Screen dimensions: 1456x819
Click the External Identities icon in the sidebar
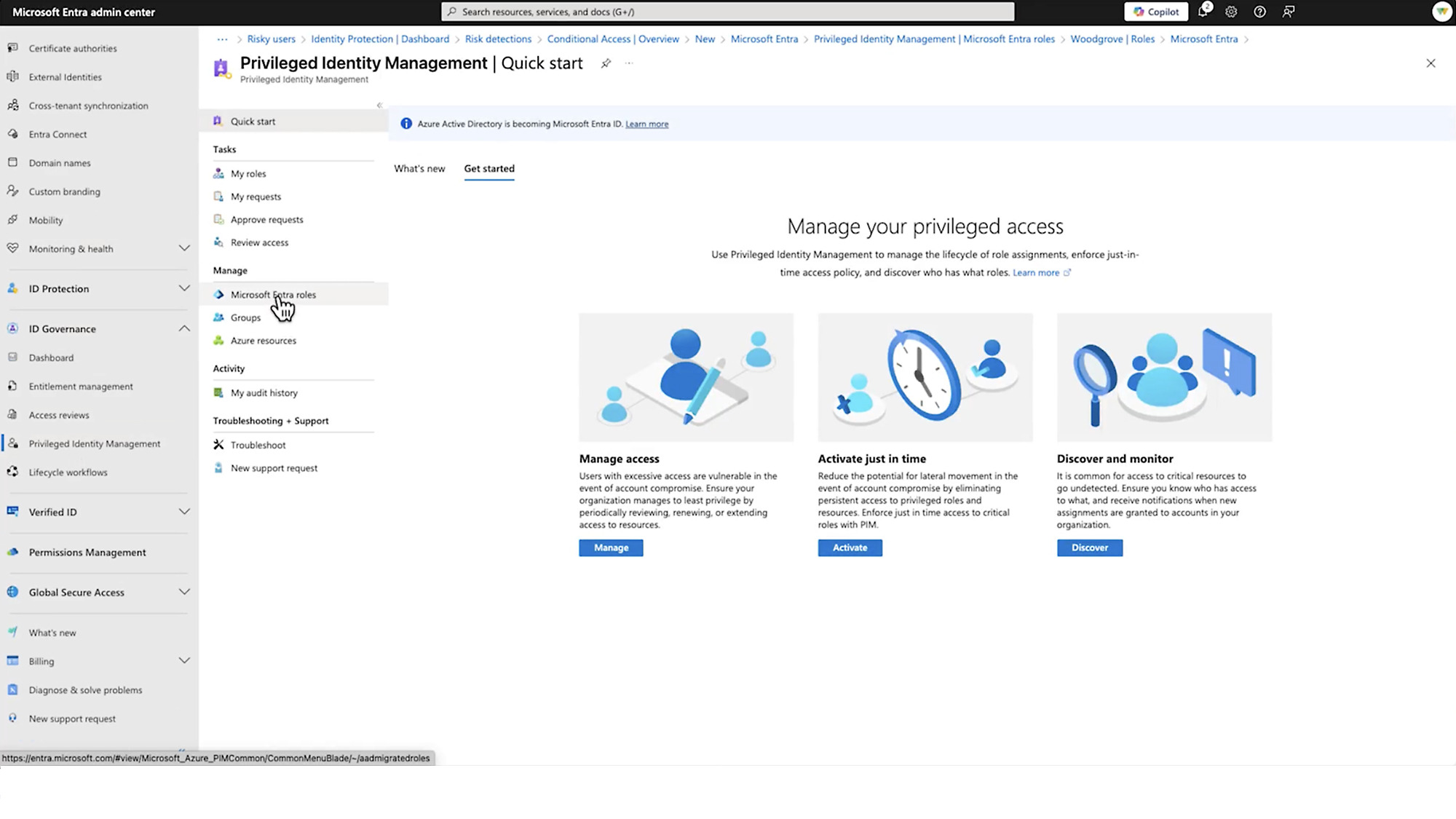[12, 76]
